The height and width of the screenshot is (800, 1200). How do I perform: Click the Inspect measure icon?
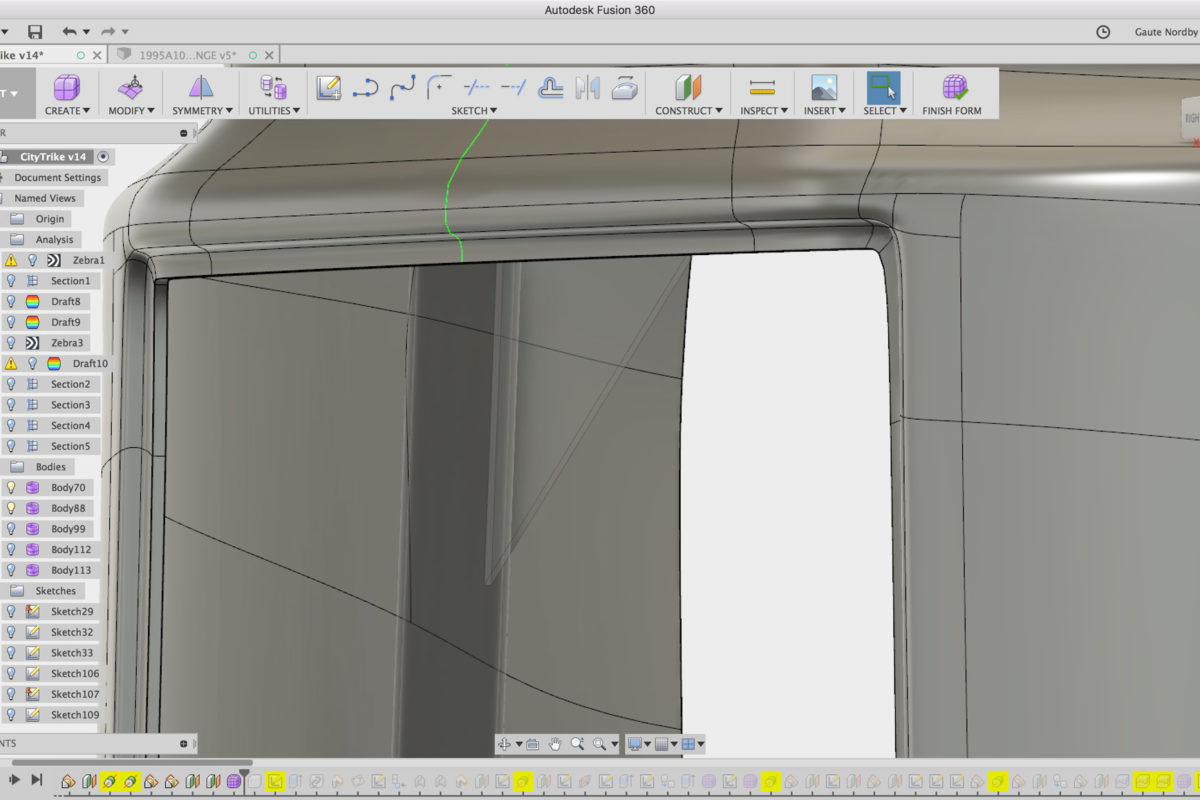point(763,87)
